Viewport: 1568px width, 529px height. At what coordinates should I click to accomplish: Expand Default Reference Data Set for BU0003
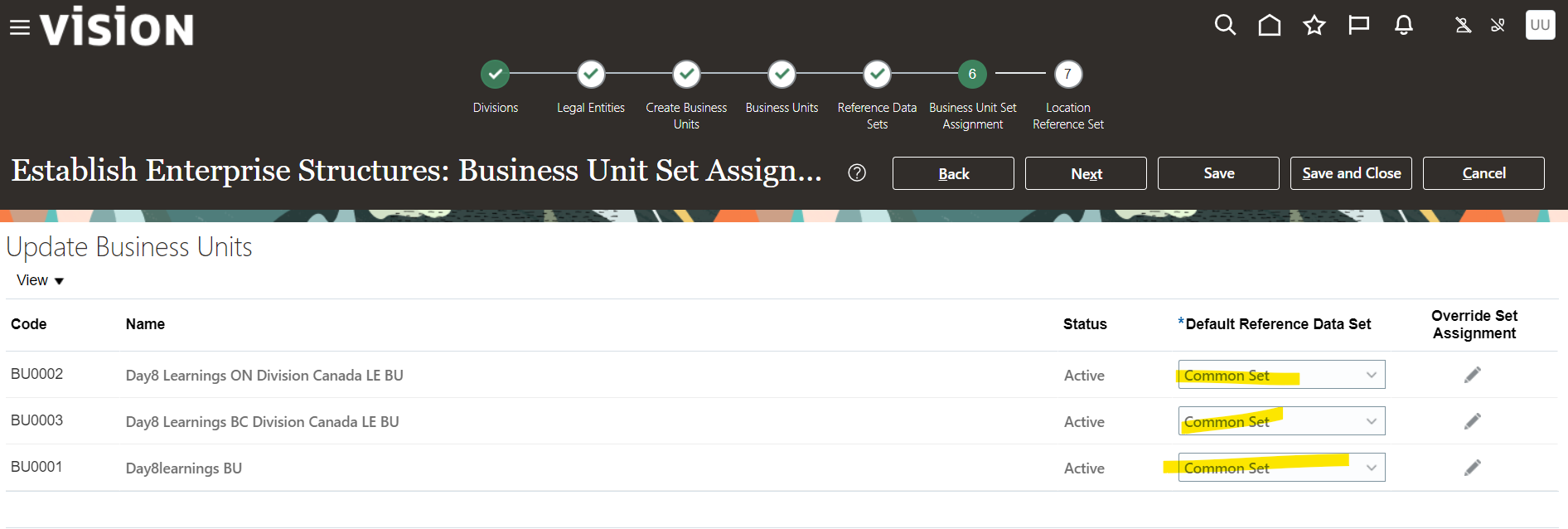[x=1371, y=421]
